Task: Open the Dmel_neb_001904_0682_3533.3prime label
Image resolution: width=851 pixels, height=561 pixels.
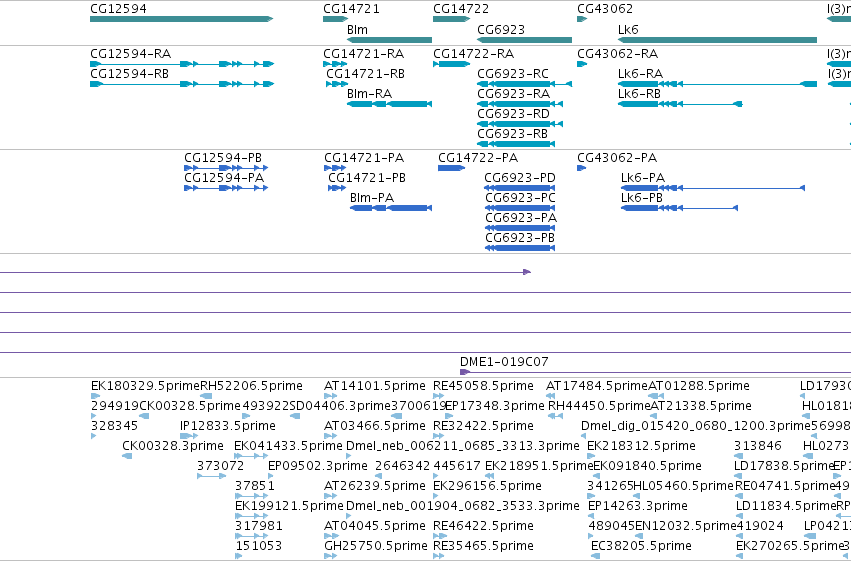Action: coord(463,506)
